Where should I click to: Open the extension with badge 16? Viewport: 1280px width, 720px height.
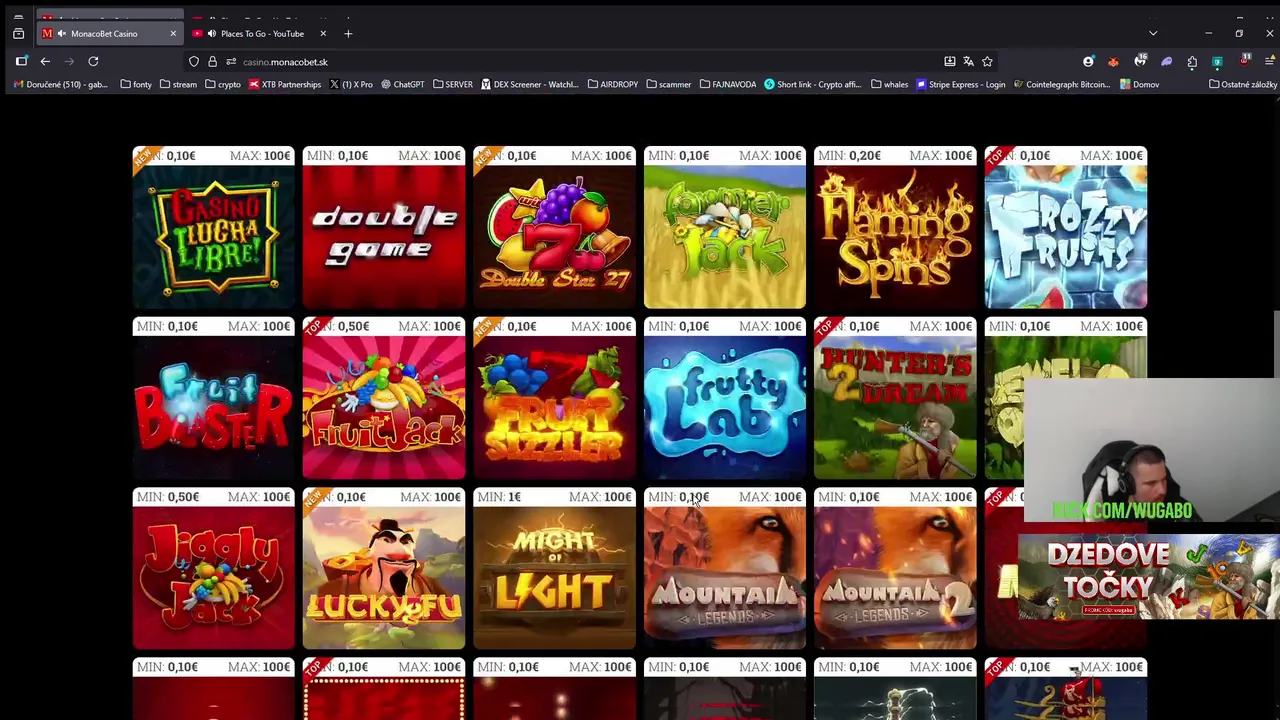(1140, 62)
